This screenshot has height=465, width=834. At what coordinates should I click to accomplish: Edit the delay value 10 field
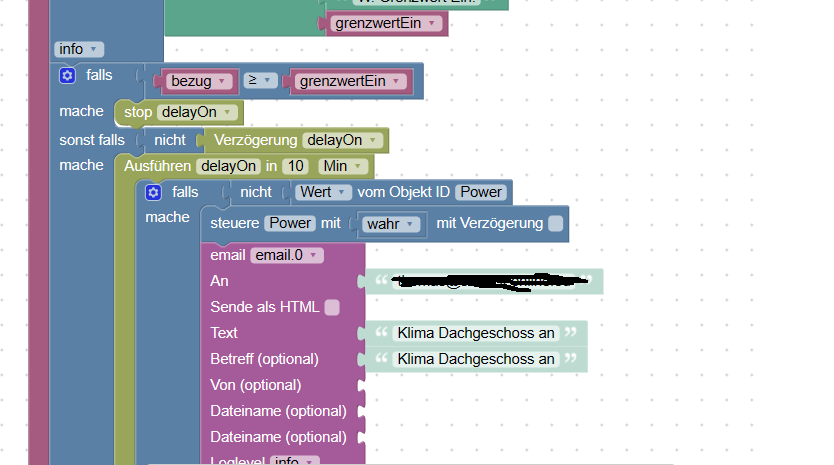click(x=295, y=167)
